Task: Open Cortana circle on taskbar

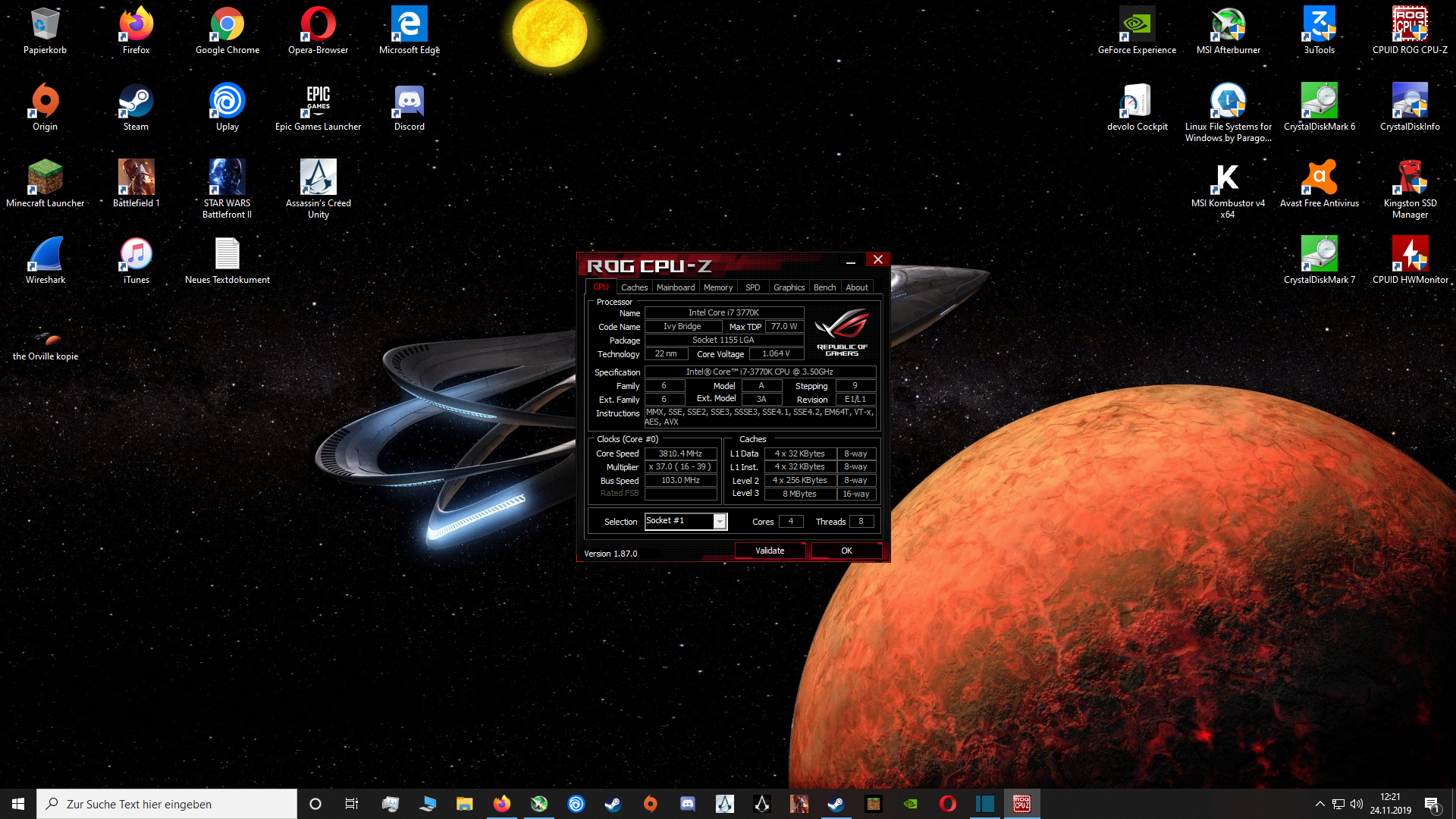Action: click(315, 804)
